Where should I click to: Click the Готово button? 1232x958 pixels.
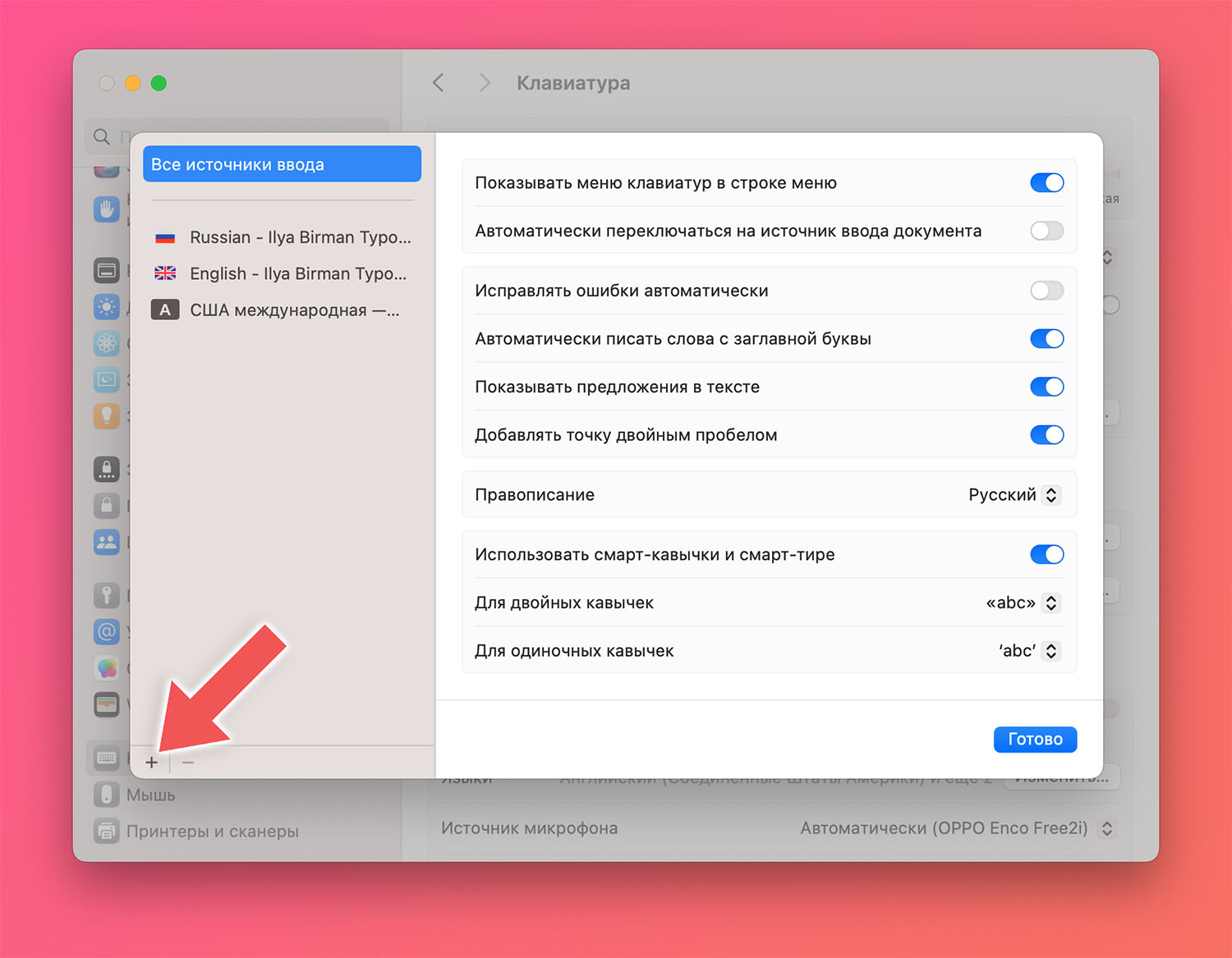click(x=1035, y=739)
